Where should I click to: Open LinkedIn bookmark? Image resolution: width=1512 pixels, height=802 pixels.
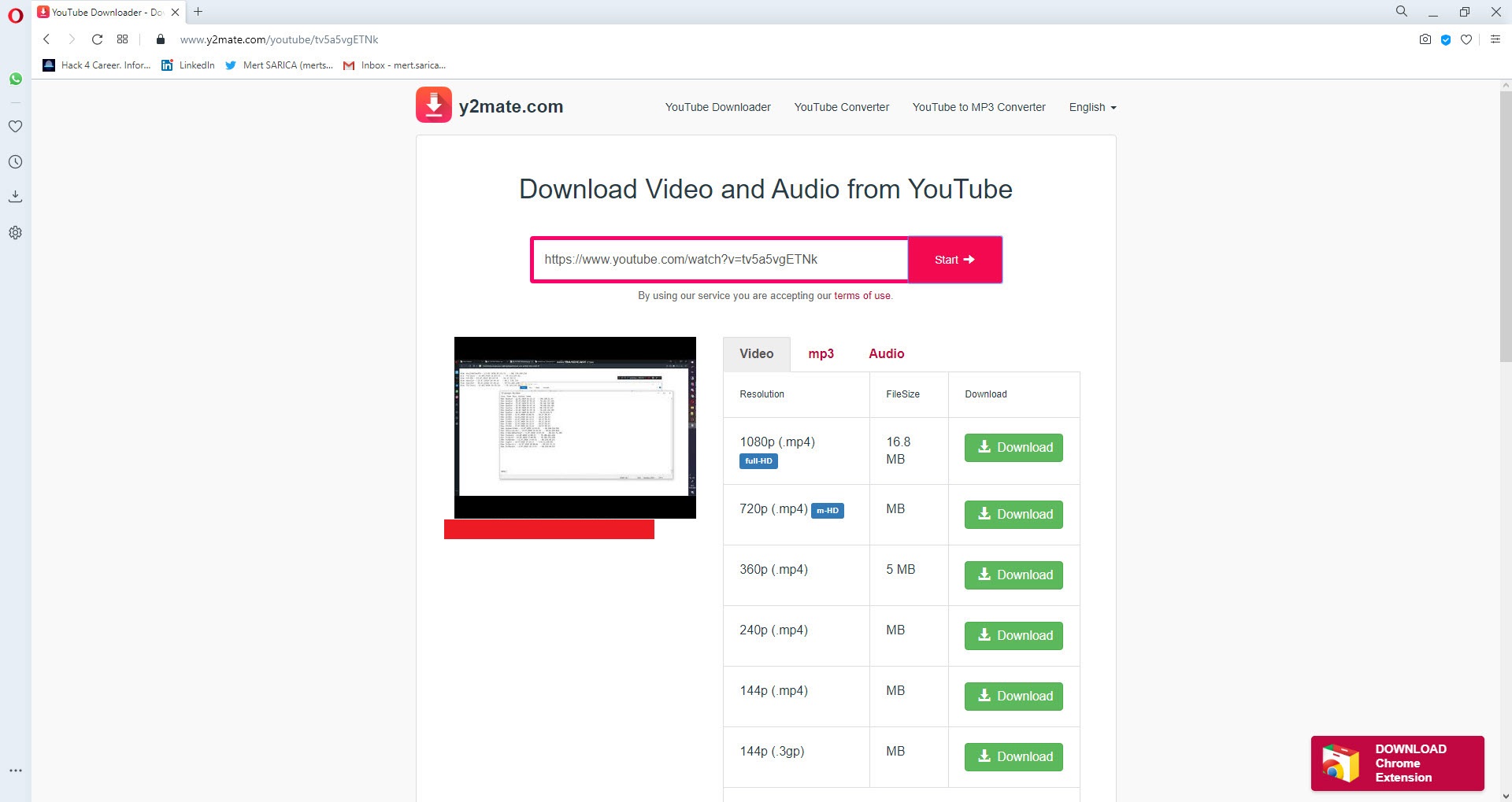(x=187, y=65)
